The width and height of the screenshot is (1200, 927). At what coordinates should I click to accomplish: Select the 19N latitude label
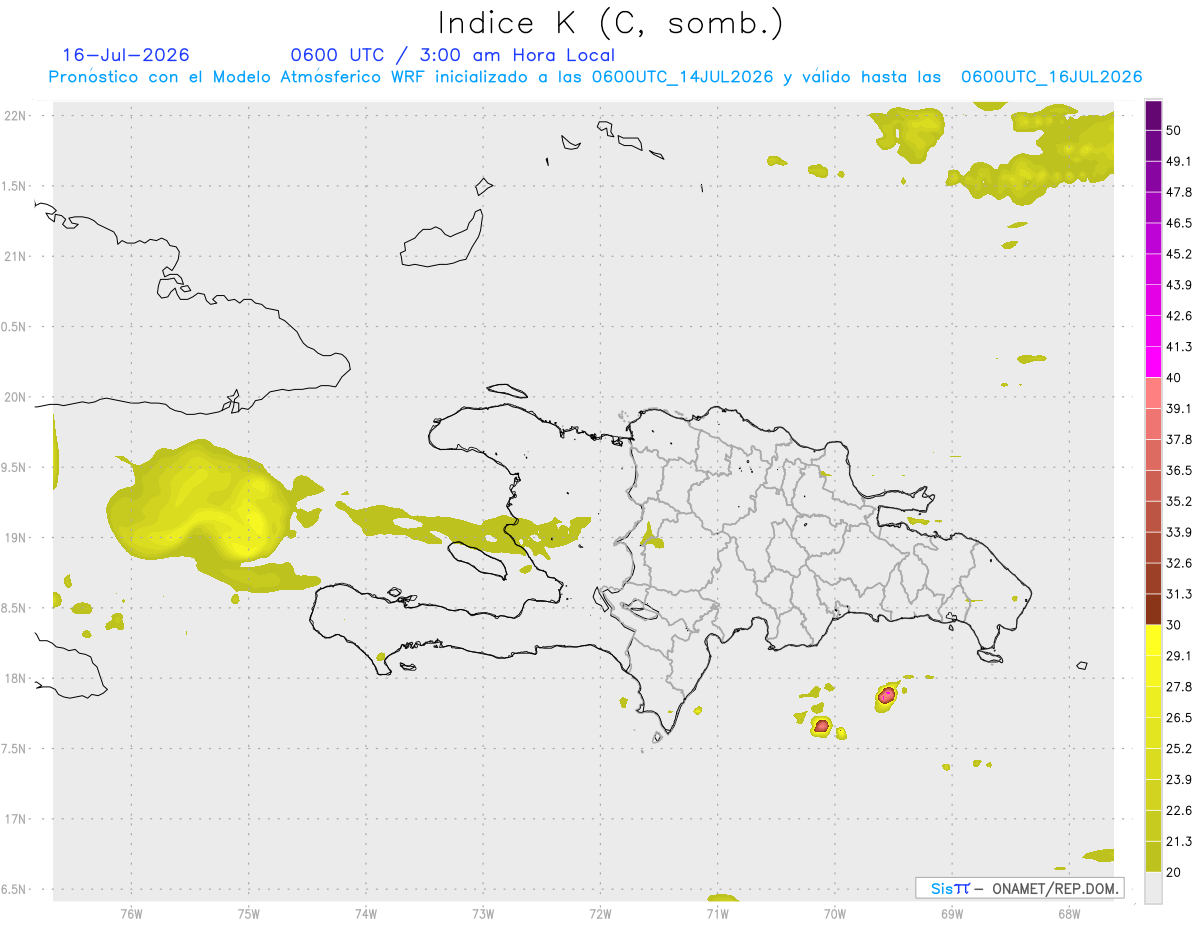[17, 538]
